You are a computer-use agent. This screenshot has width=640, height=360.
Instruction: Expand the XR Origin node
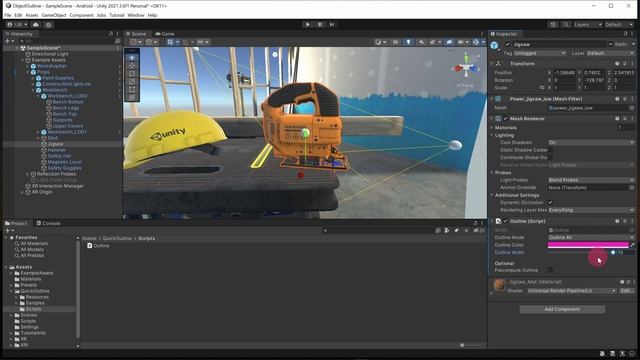pos(22,192)
